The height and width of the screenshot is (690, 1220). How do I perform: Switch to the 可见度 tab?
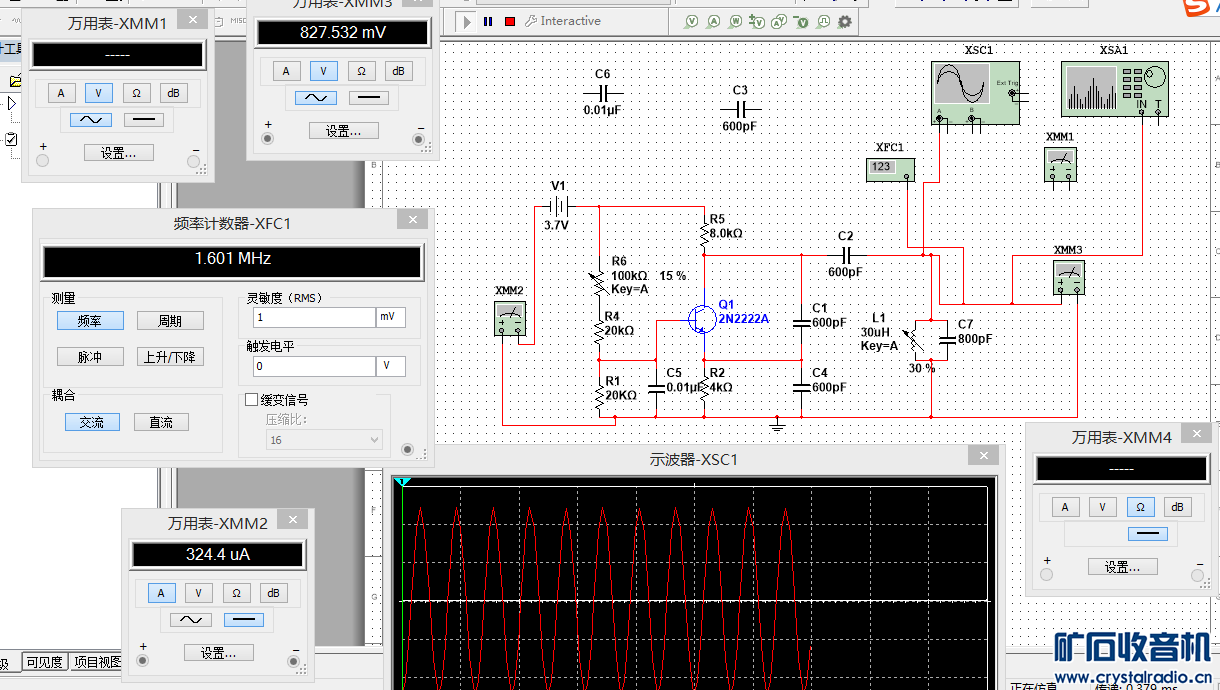[x=44, y=662]
